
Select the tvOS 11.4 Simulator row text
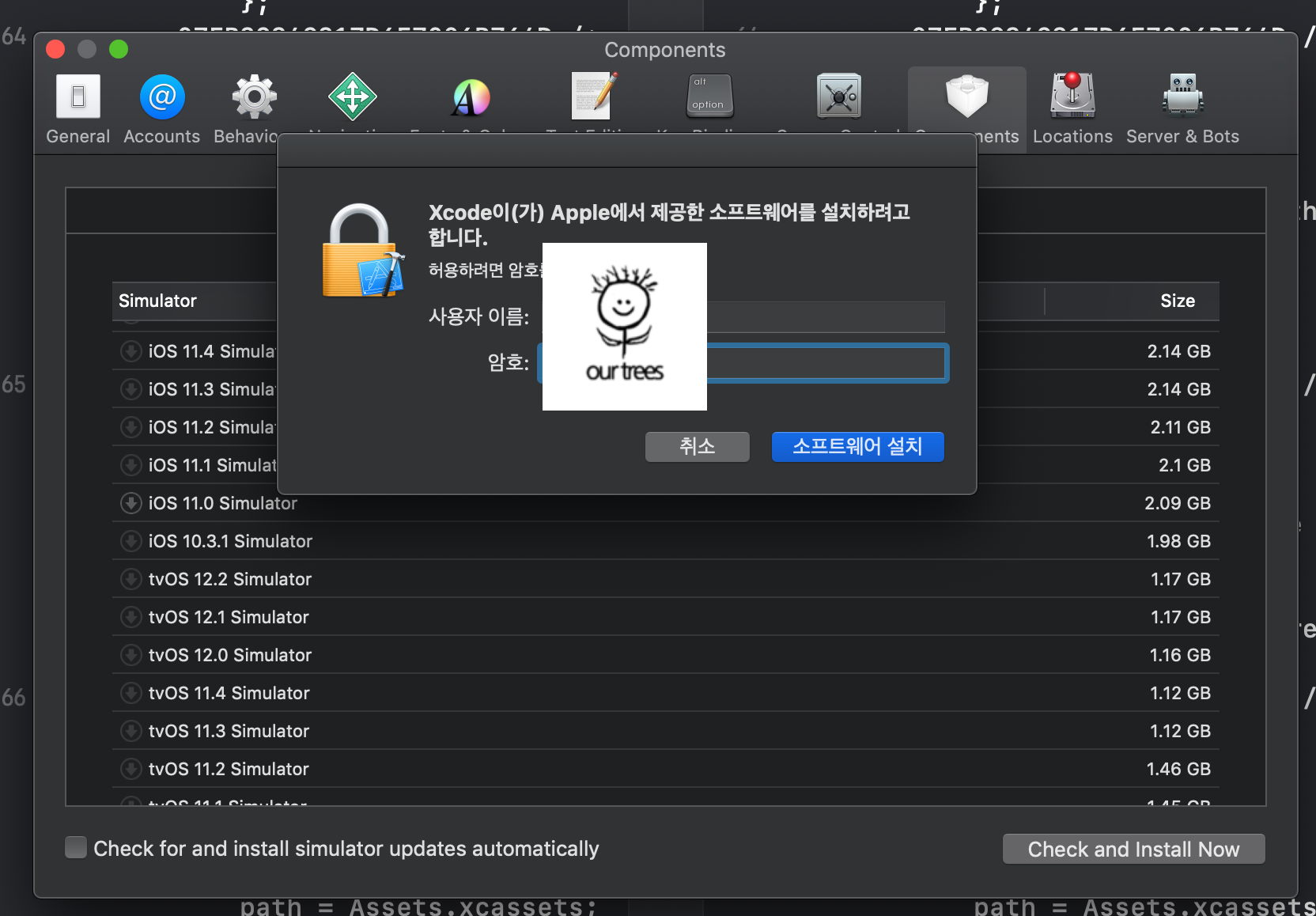click(229, 693)
